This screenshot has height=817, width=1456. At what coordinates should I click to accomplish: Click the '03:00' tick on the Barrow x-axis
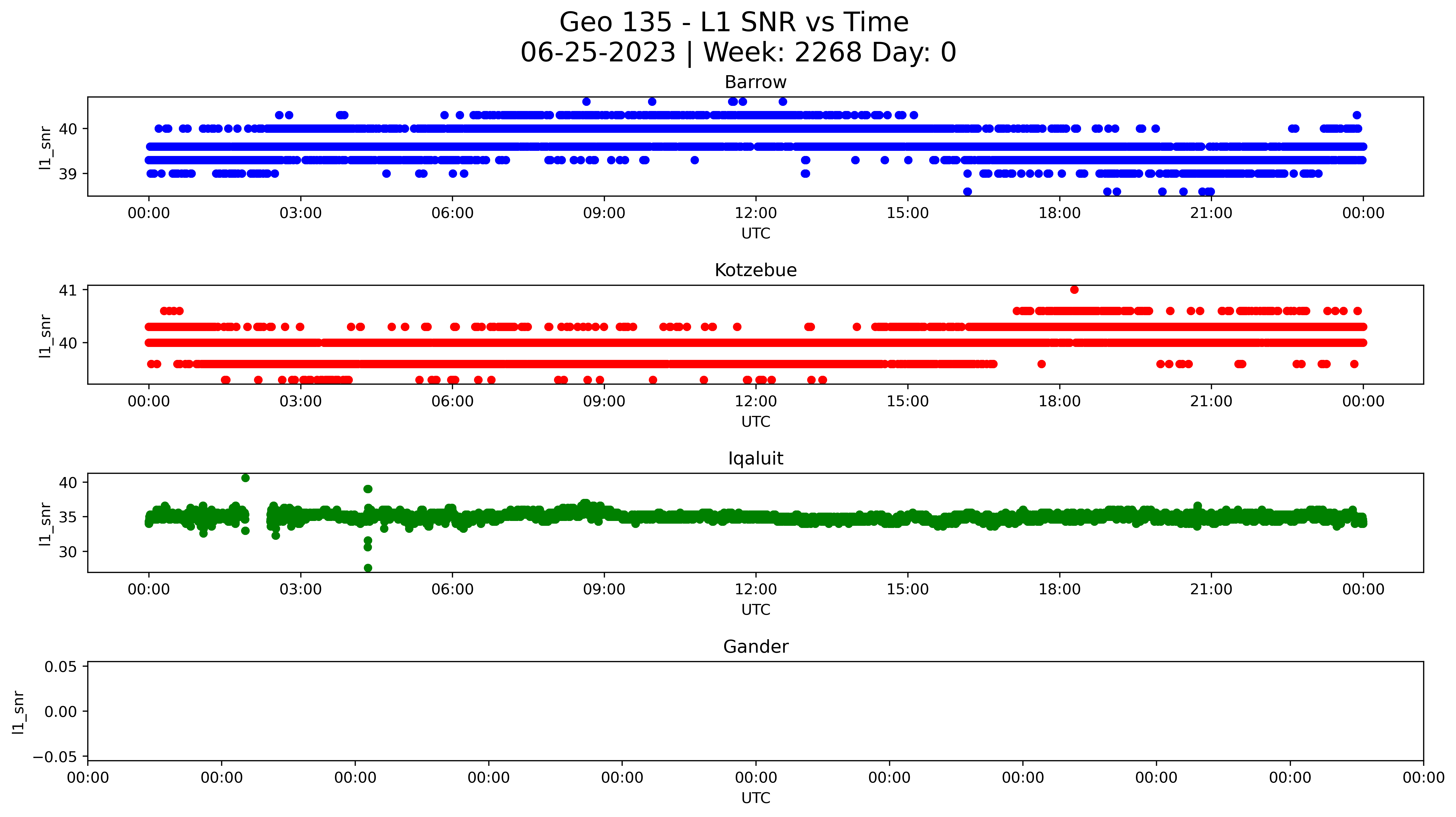(301, 213)
